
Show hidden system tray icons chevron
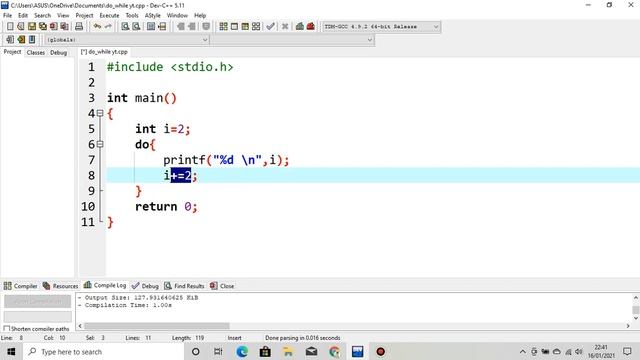pyautogui.click(x=522, y=352)
